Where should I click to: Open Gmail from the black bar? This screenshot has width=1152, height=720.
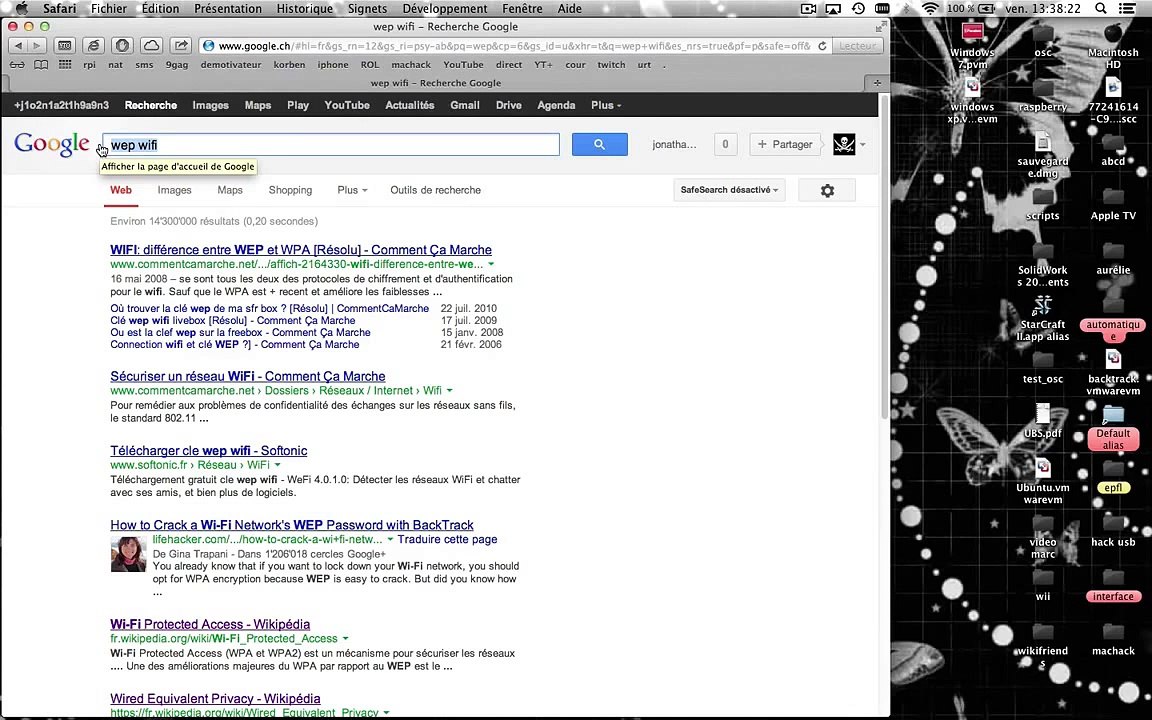(465, 105)
